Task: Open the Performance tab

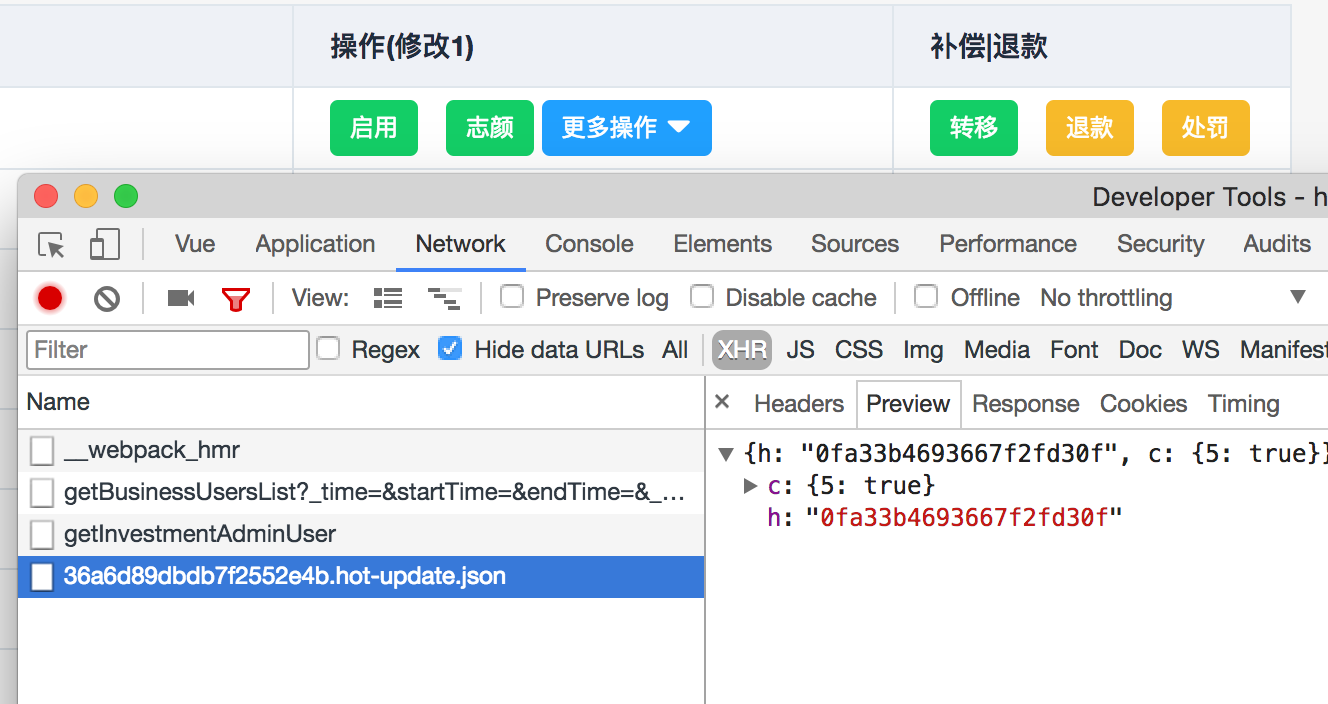Action: click(1008, 244)
